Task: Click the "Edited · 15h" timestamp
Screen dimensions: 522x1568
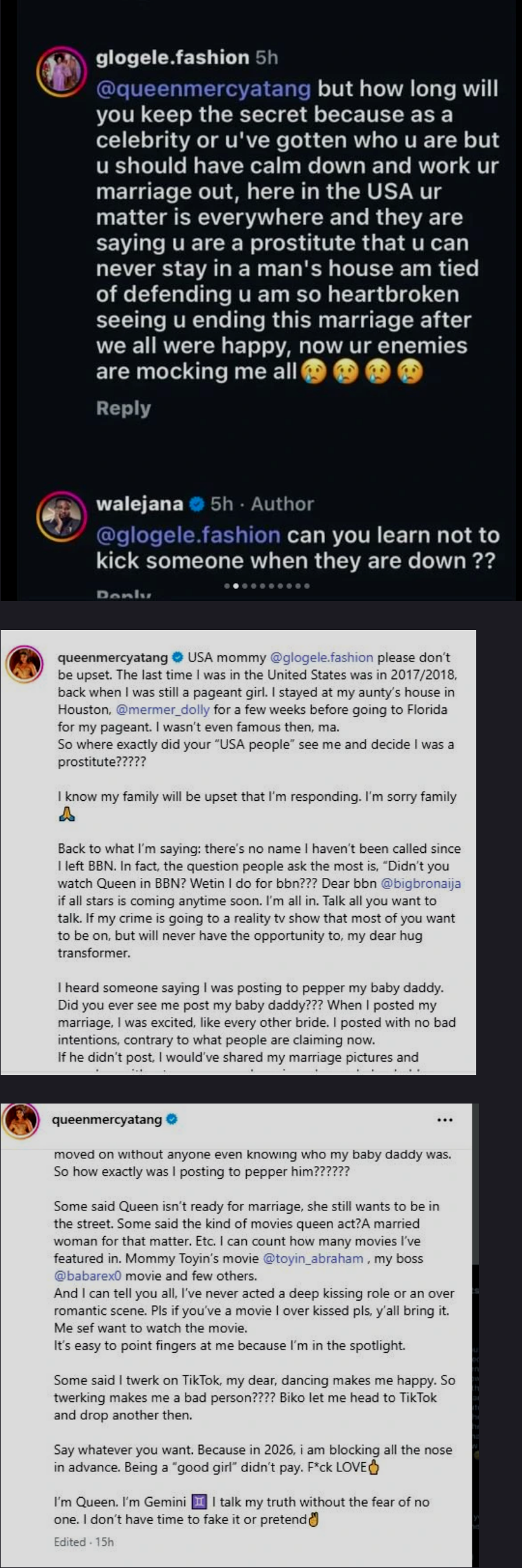Action: point(84,1542)
